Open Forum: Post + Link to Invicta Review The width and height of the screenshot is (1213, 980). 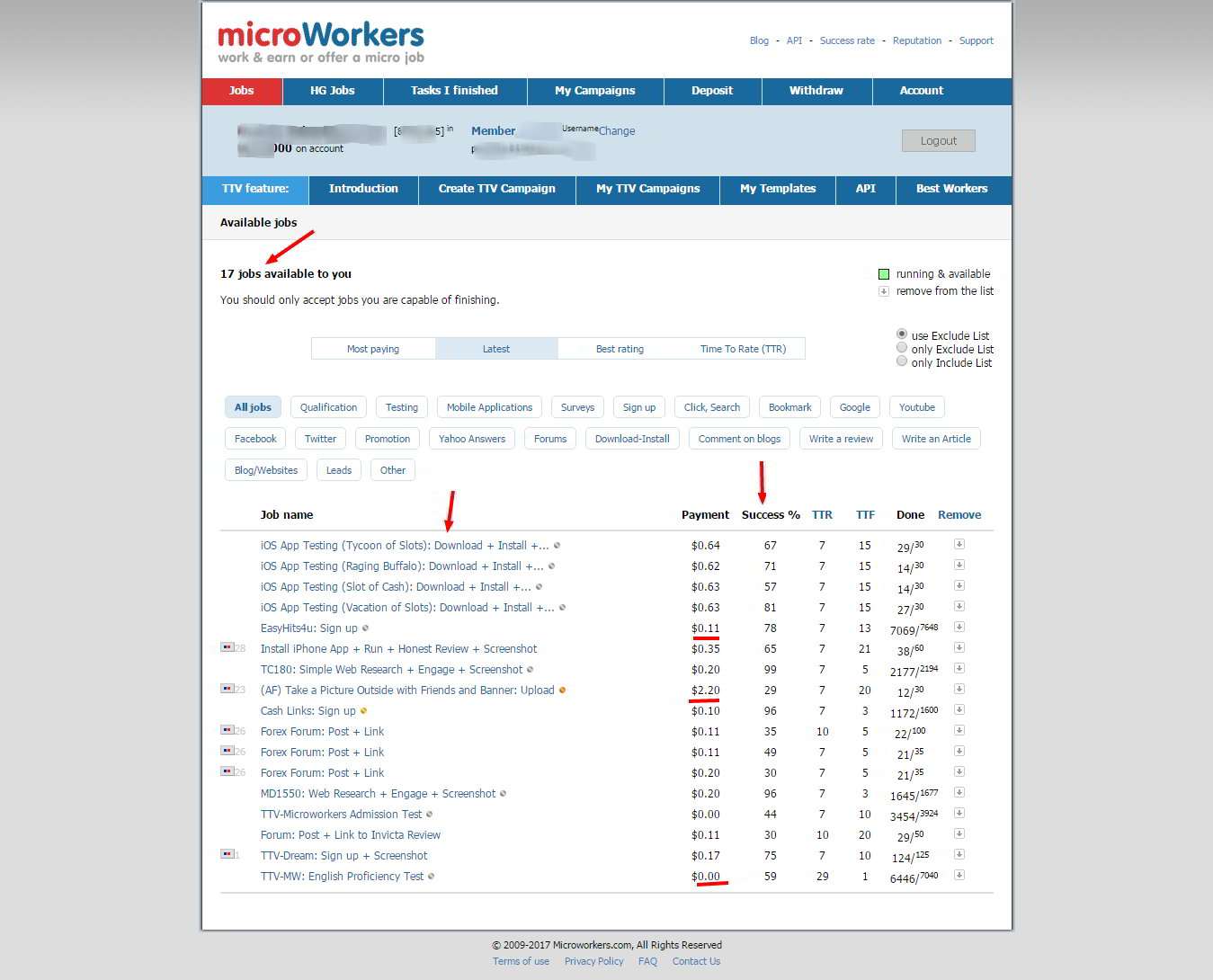(x=351, y=835)
